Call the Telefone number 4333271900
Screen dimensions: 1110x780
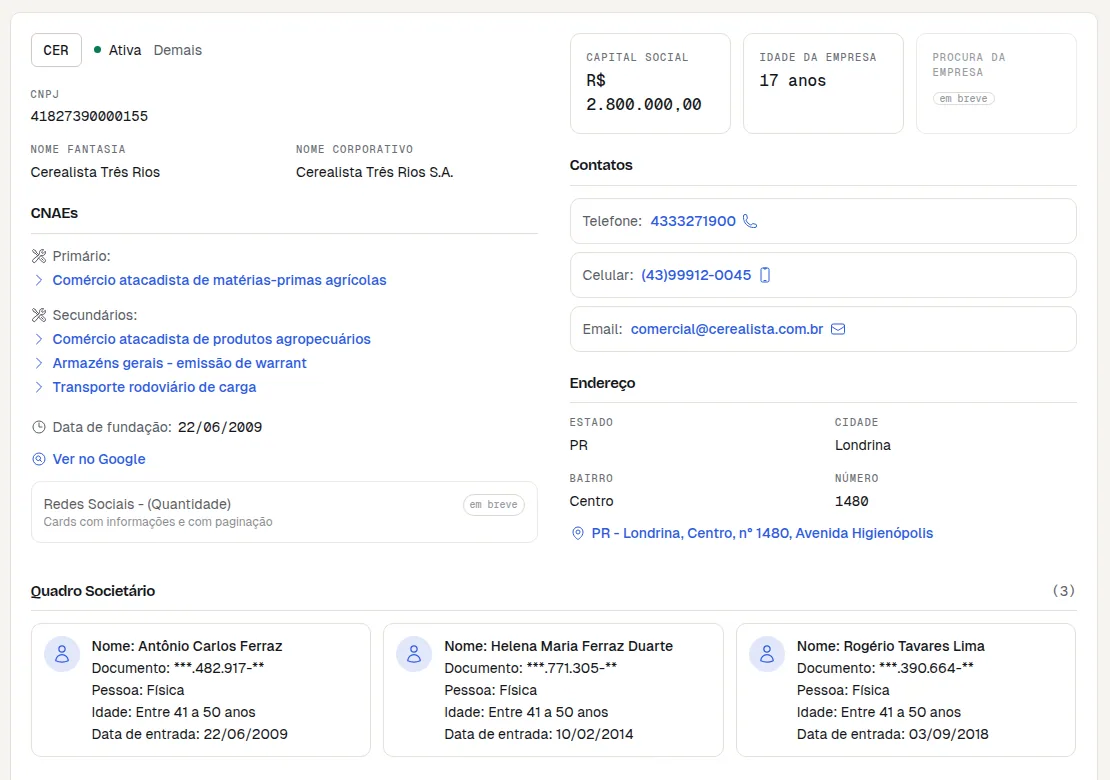coord(693,222)
